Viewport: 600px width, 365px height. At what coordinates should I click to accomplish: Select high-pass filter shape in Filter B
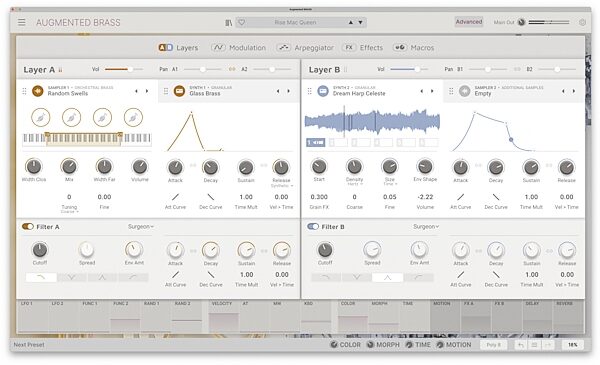(x=419, y=277)
